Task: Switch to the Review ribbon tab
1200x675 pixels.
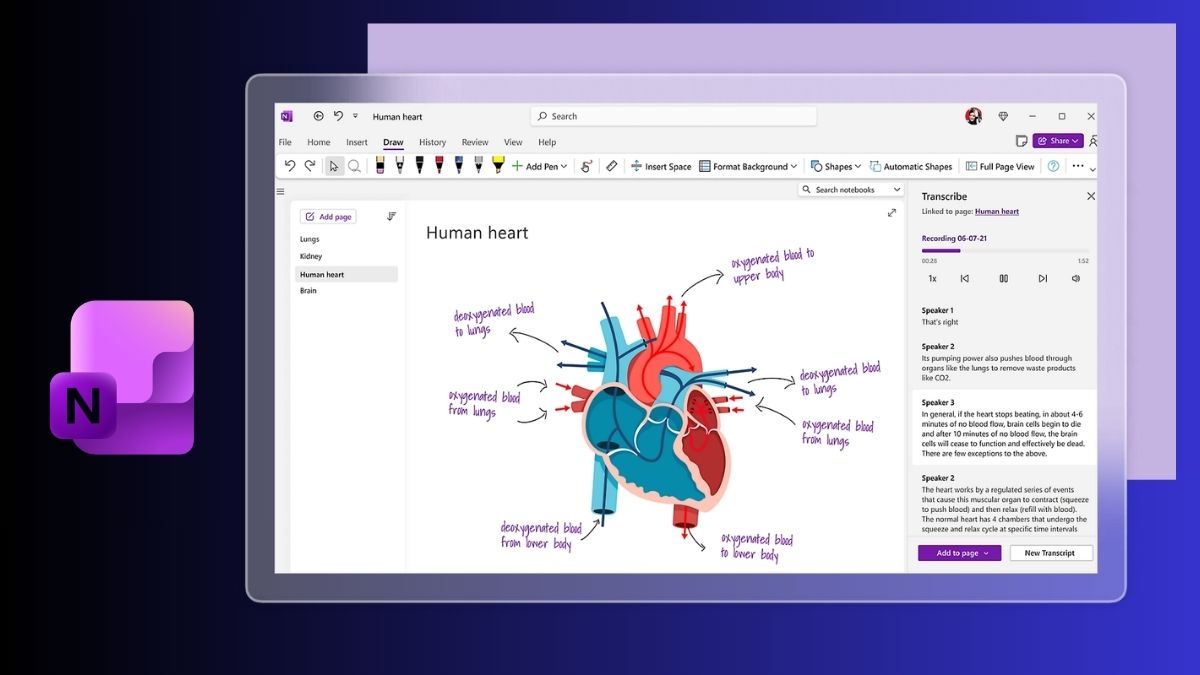Action: [475, 142]
